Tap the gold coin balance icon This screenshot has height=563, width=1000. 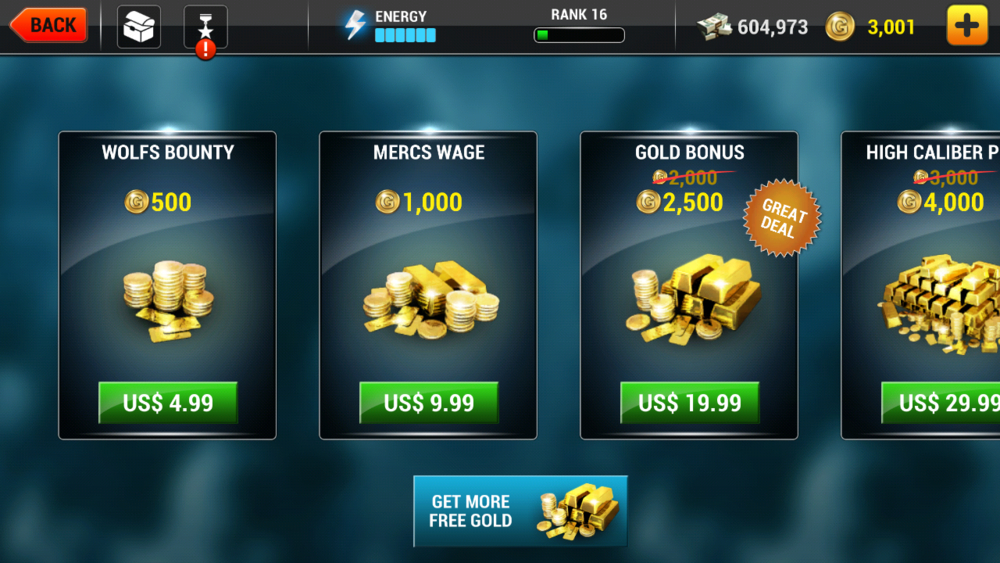[x=840, y=27]
